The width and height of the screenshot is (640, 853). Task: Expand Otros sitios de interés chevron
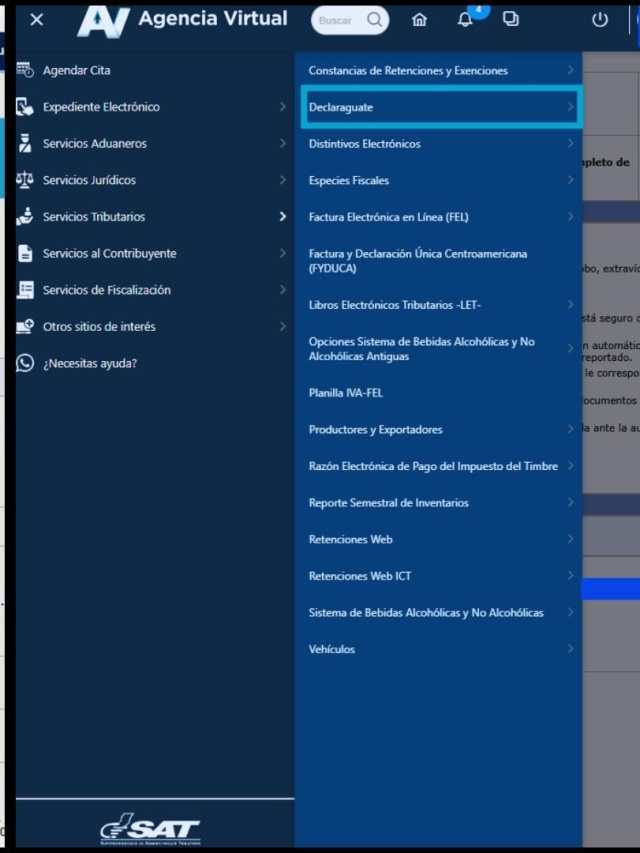click(x=282, y=326)
